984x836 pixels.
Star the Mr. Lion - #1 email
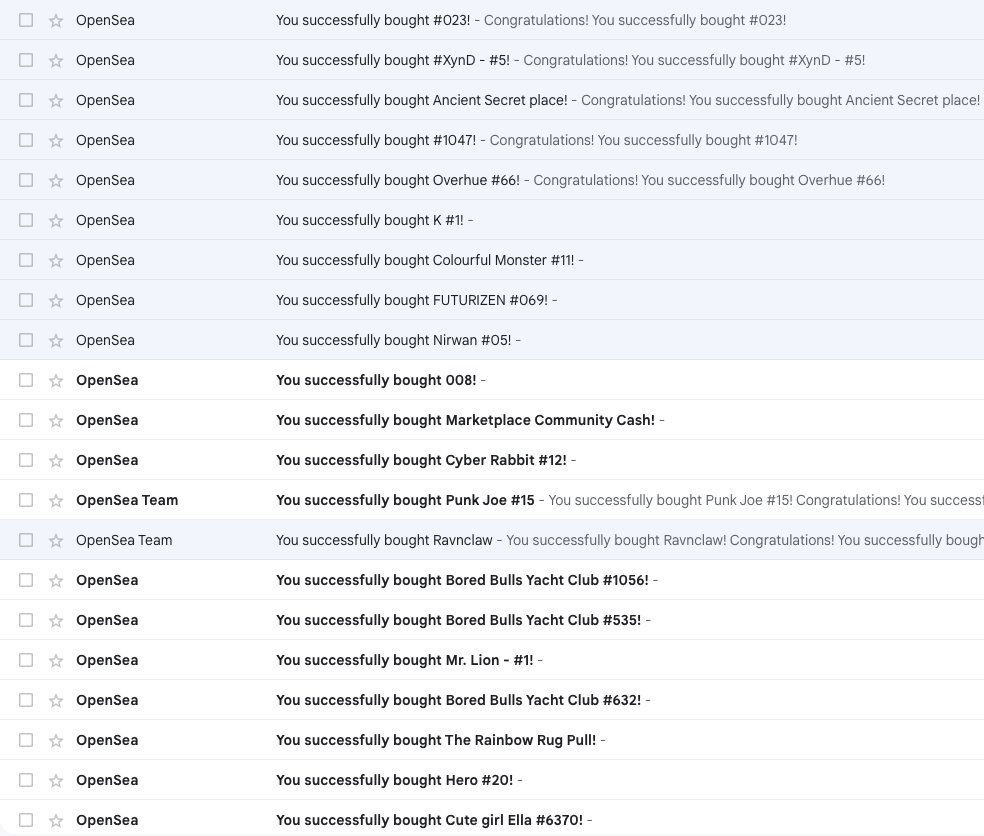click(x=56, y=661)
